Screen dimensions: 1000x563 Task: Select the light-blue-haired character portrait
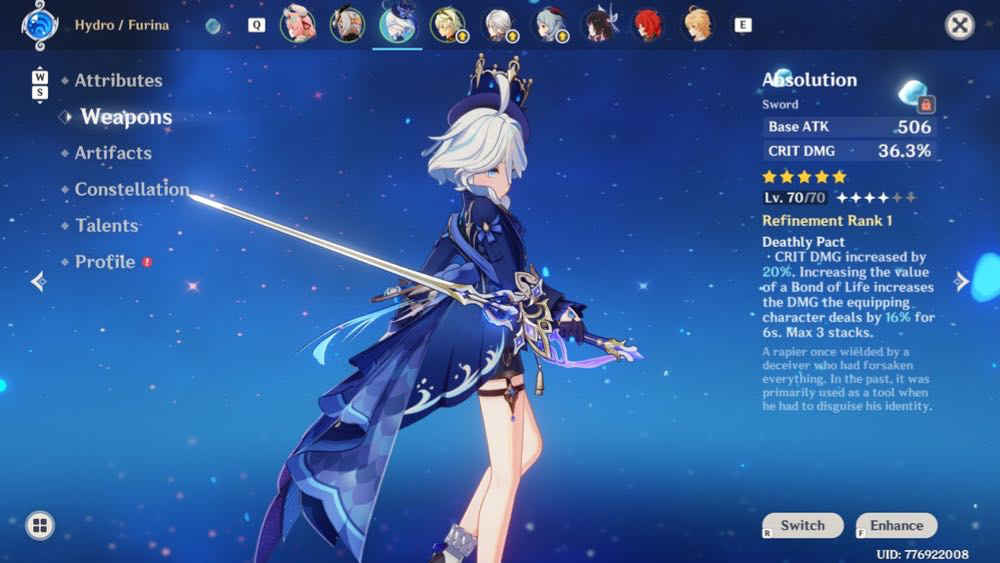pos(548,26)
